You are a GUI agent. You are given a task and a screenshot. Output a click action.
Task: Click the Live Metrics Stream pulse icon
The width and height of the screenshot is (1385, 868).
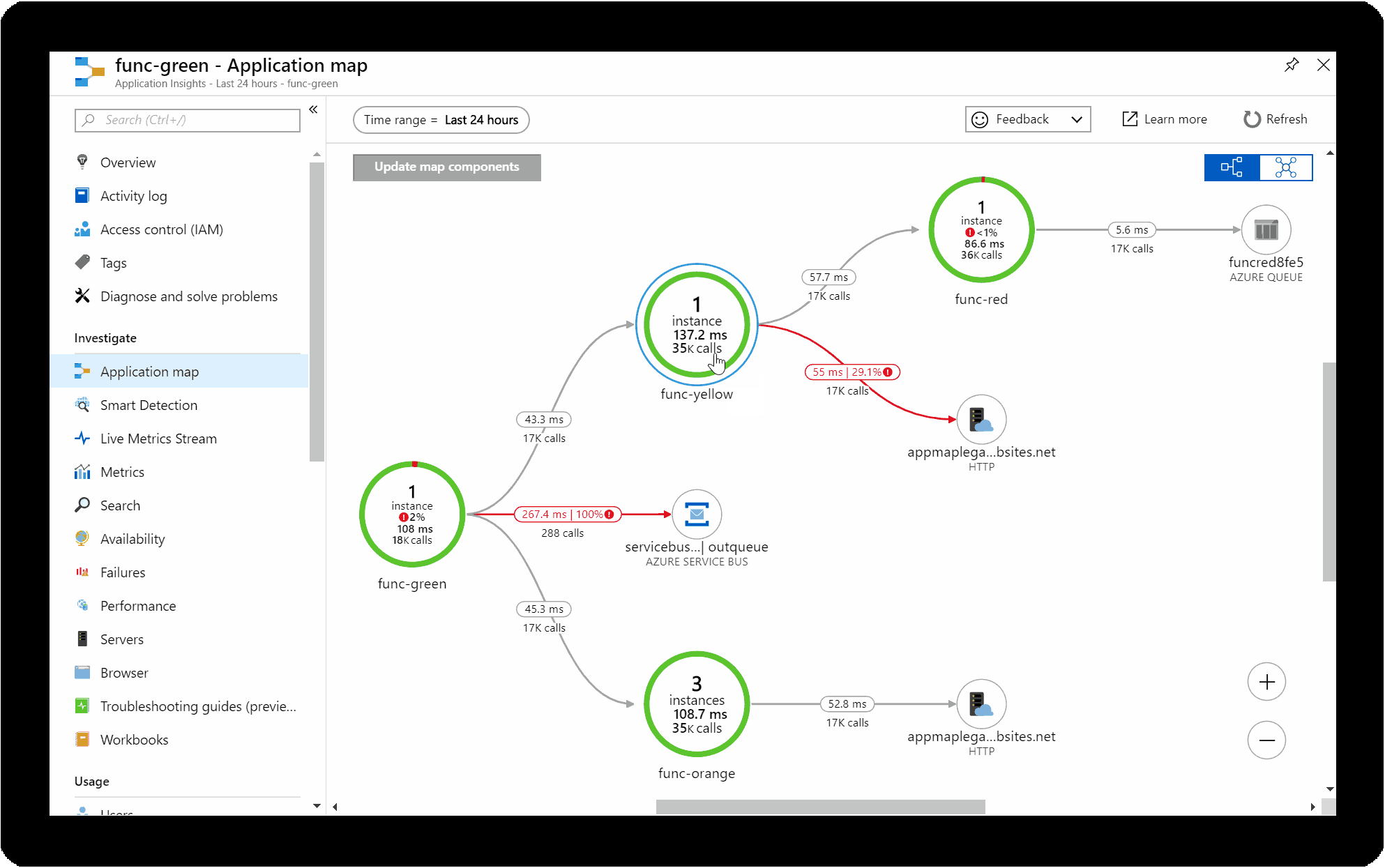click(x=82, y=439)
